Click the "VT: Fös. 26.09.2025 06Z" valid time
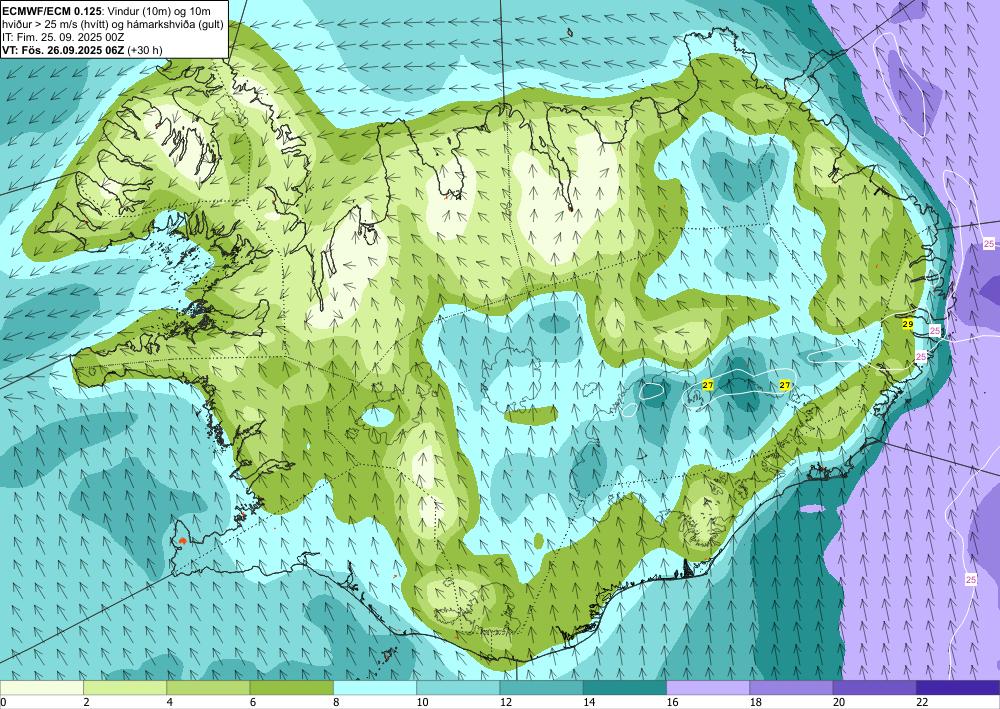 (63, 50)
